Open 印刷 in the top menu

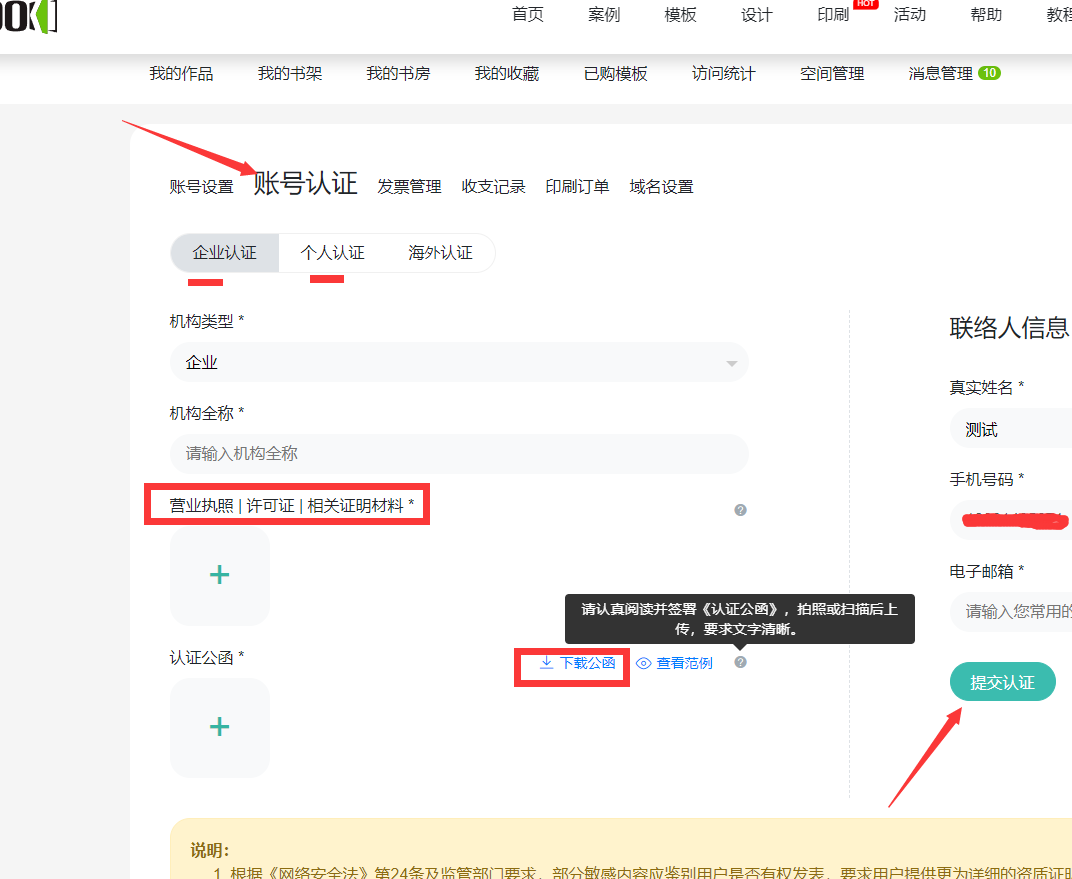[833, 15]
